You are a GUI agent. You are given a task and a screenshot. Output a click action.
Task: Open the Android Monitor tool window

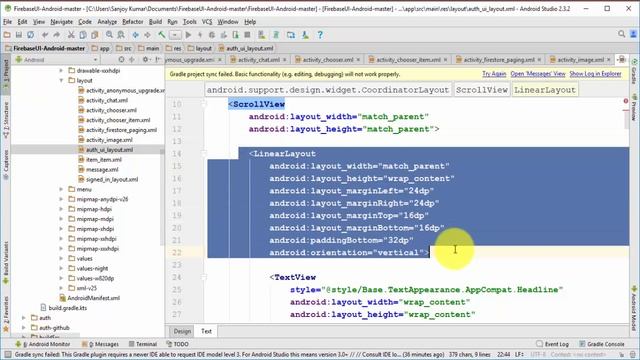(x=43, y=344)
